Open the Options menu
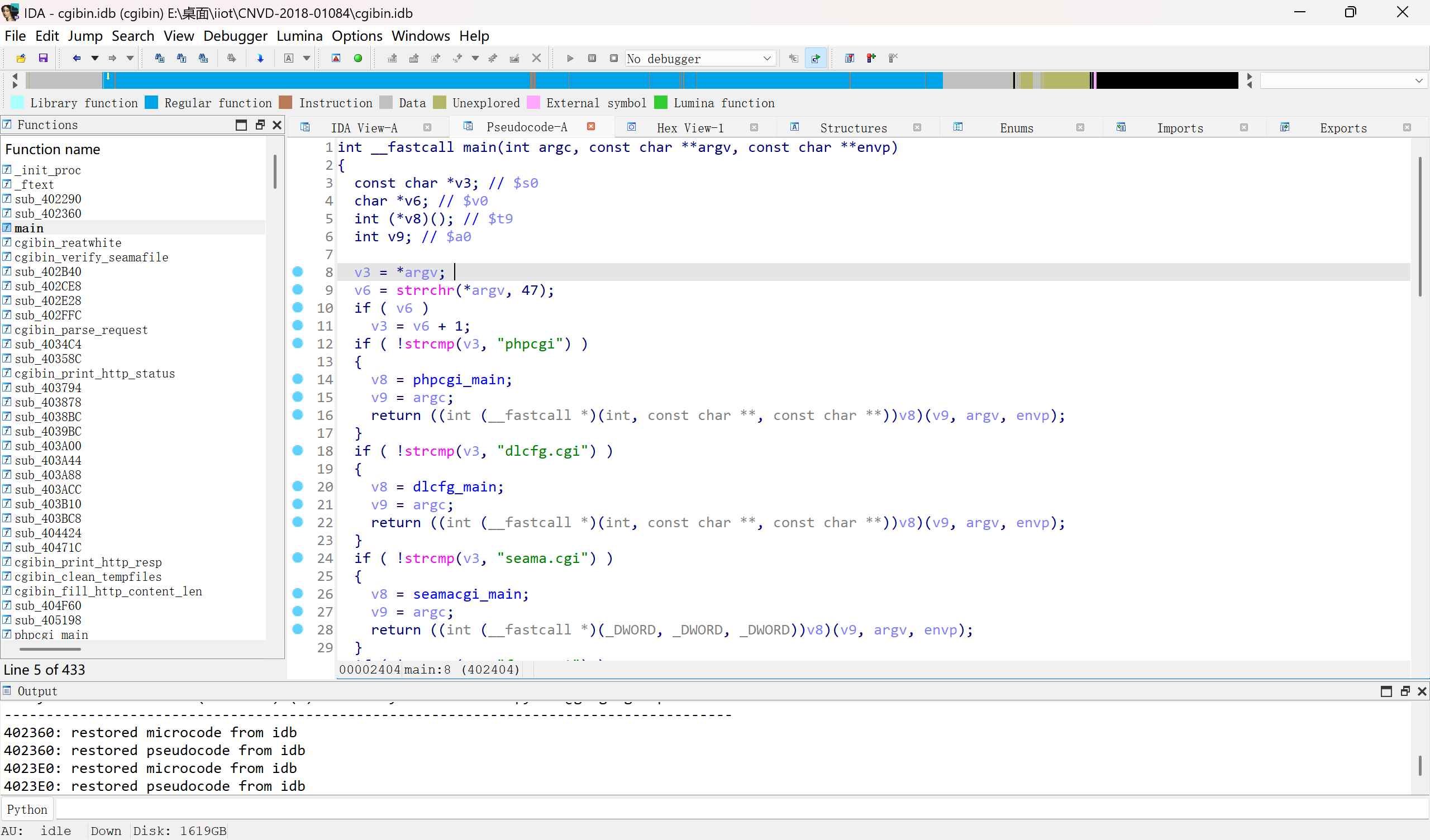Image resolution: width=1430 pixels, height=840 pixels. [357, 36]
